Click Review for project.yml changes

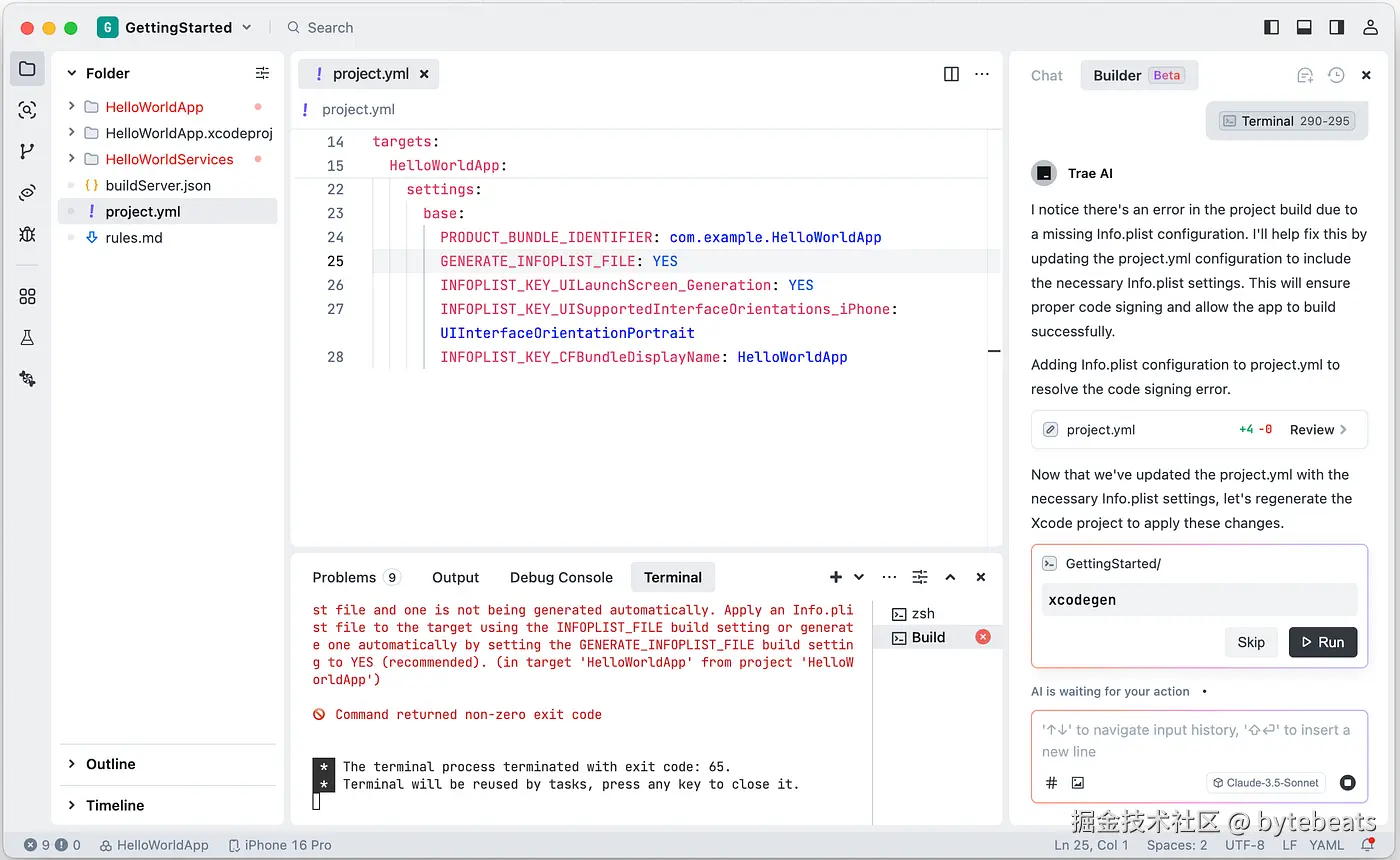point(1318,430)
